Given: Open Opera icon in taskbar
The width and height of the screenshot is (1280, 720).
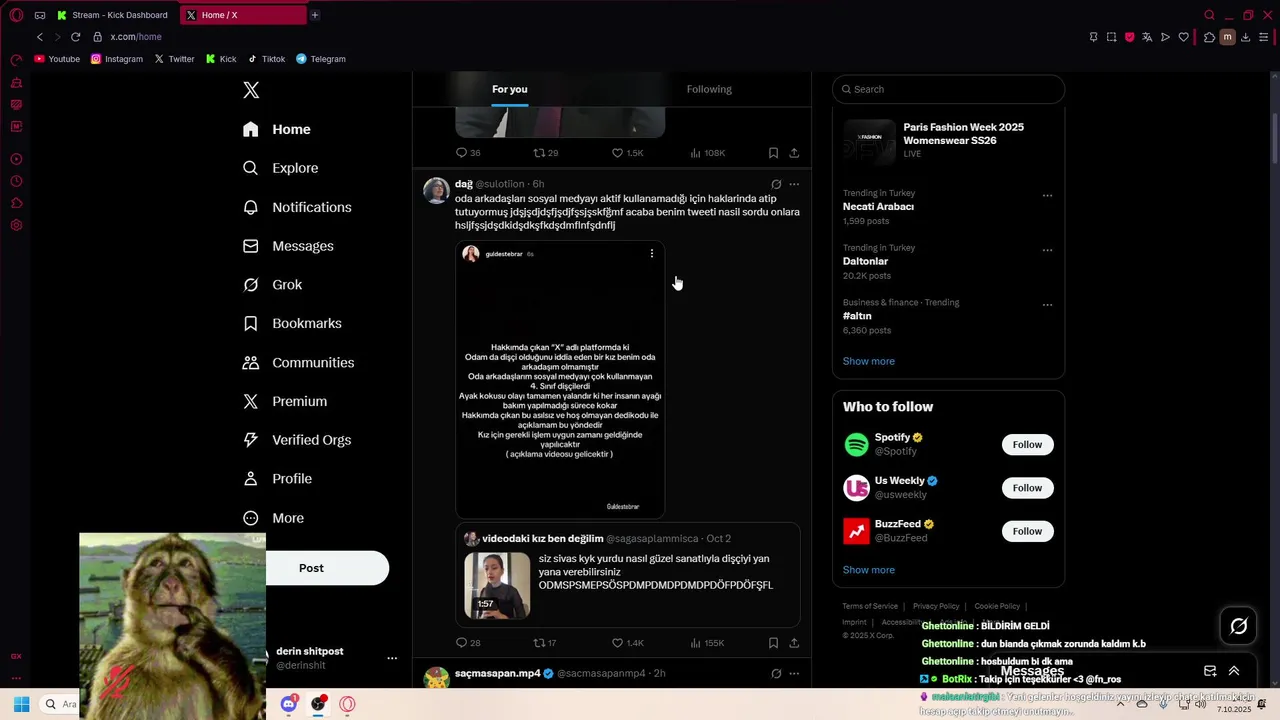Looking at the screenshot, I should tap(348, 704).
